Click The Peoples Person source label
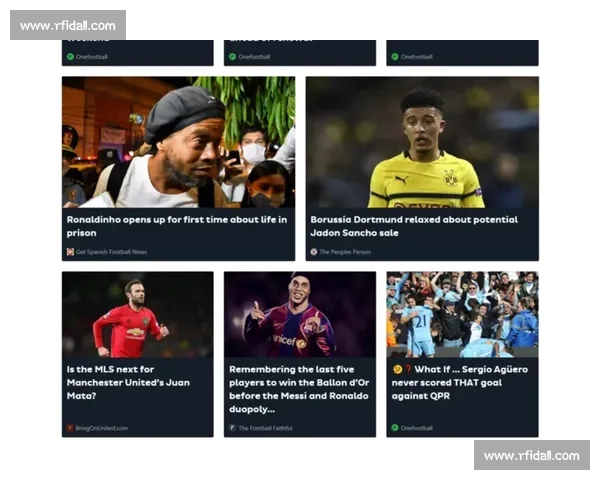The image size is (600, 480). pos(345,252)
